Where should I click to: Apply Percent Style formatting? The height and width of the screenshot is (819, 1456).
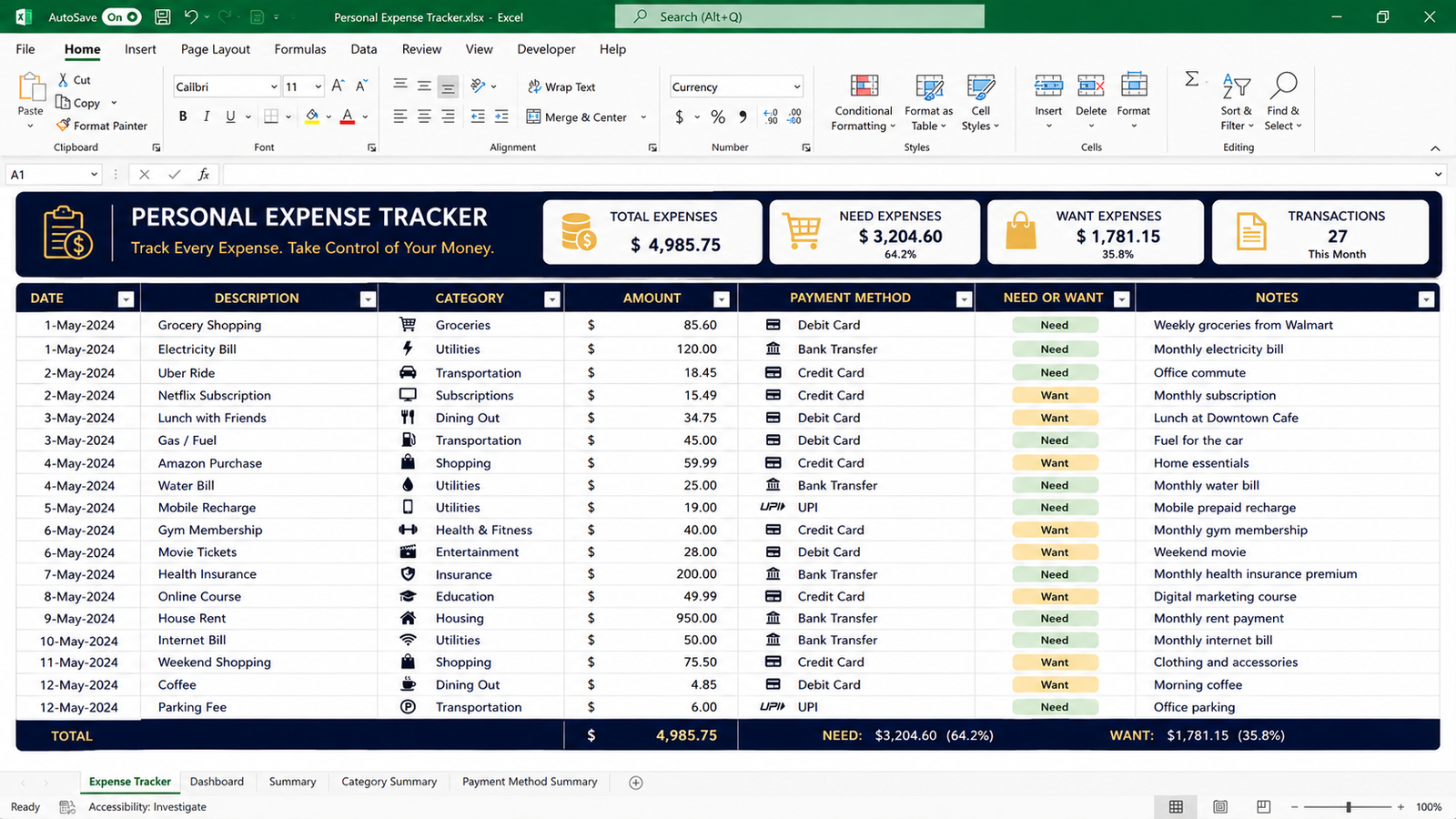click(718, 116)
